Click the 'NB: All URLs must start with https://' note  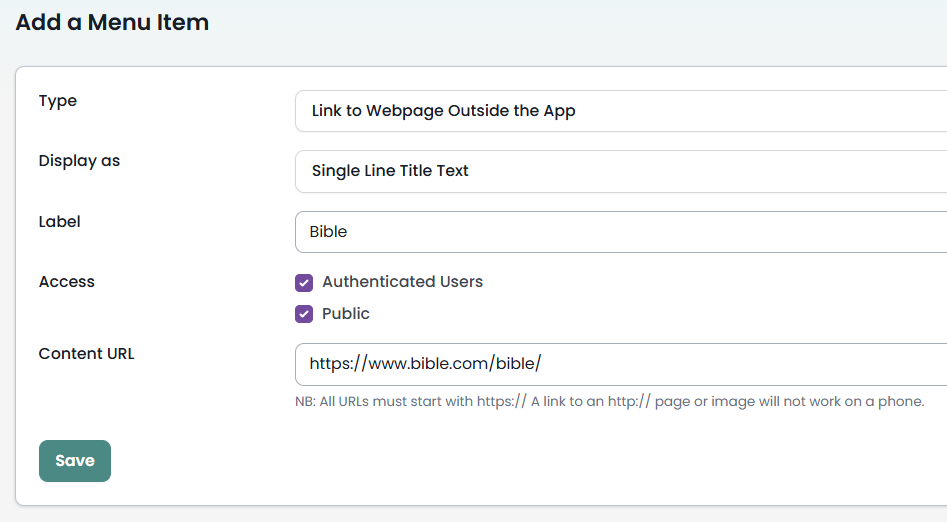click(x=609, y=402)
